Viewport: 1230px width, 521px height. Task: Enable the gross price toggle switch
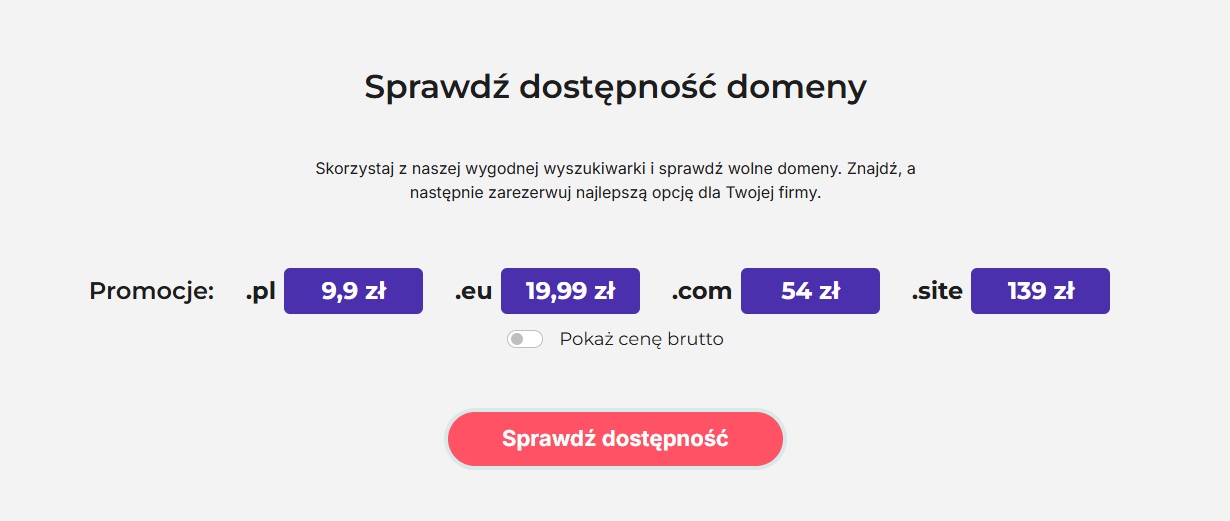[x=525, y=339]
